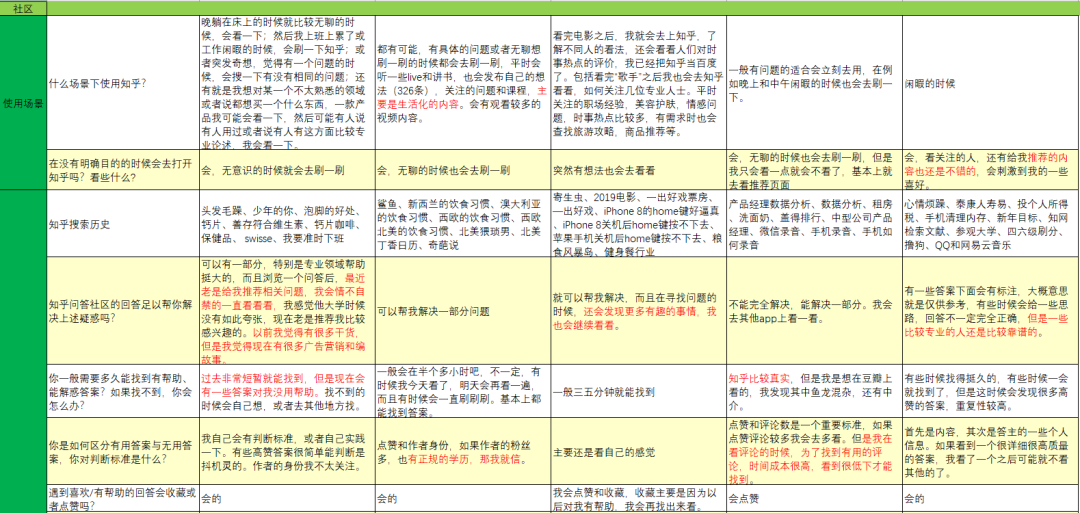Screen dimensions: 1080x513
Task: Click the answer starting 看完电影之后
Action: [638, 83]
